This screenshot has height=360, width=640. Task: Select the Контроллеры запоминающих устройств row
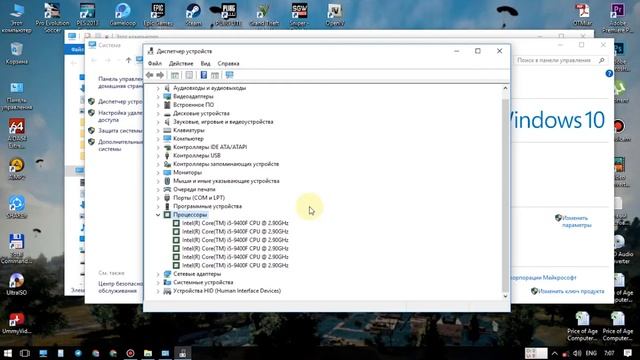[226, 164]
